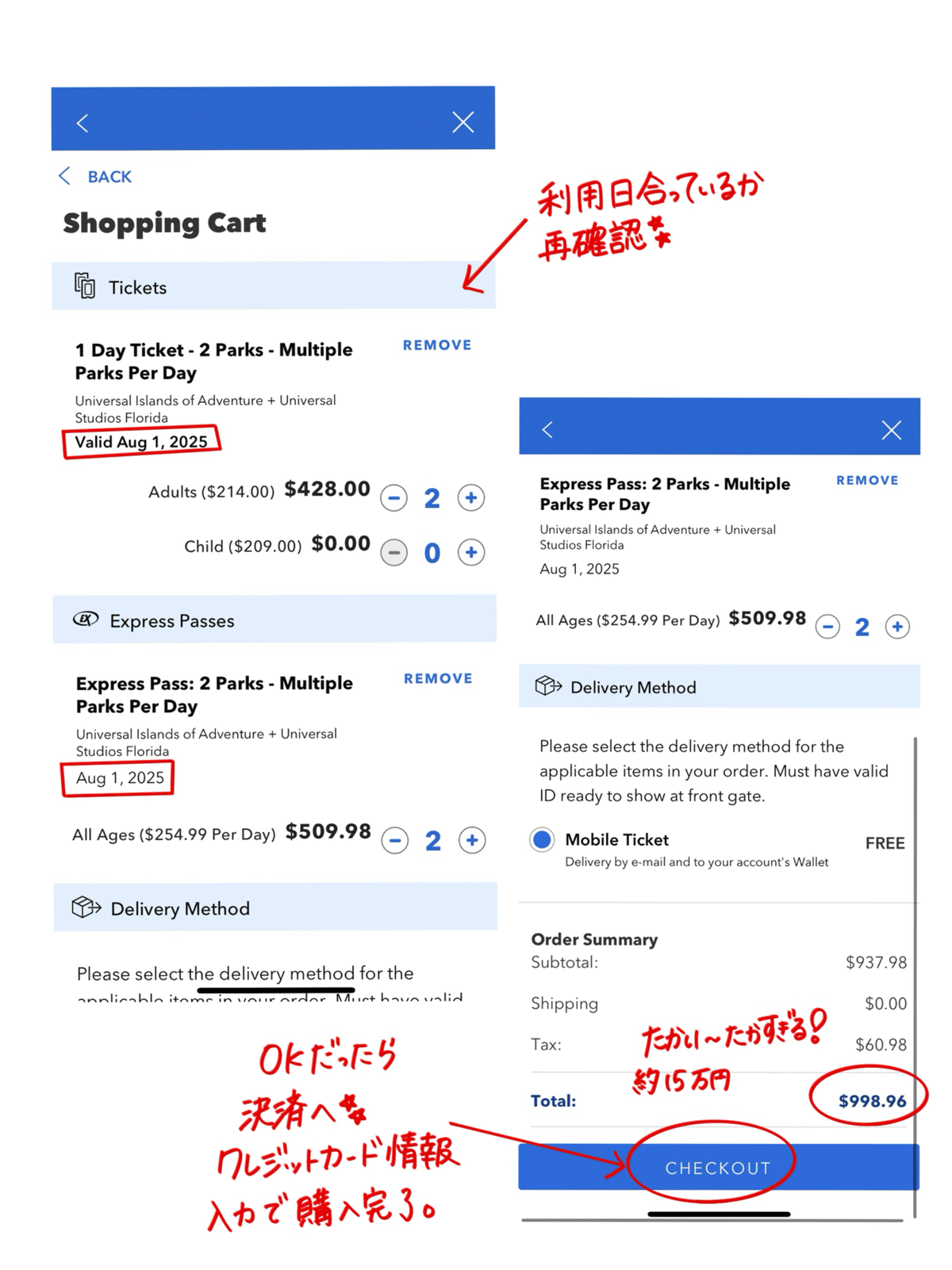Decrease Child ticket quantity with minus

[393, 552]
